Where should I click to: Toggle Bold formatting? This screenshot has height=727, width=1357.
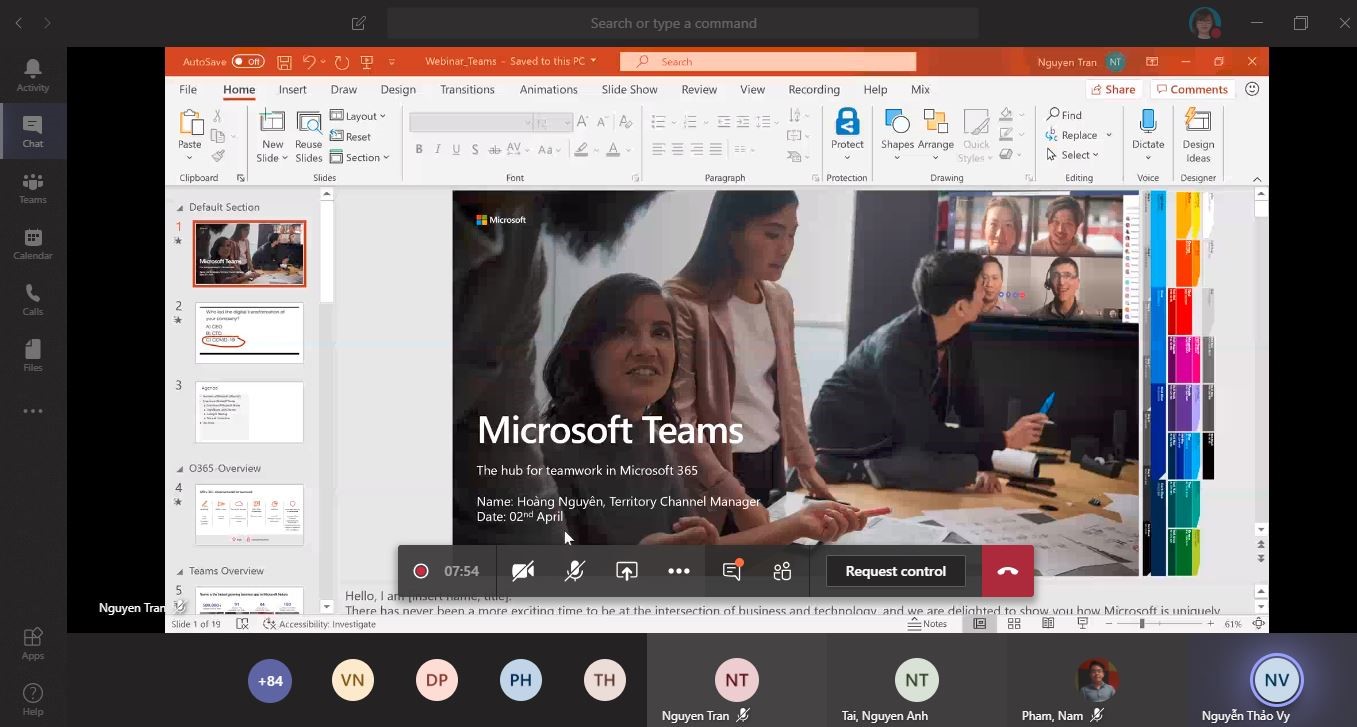click(419, 150)
